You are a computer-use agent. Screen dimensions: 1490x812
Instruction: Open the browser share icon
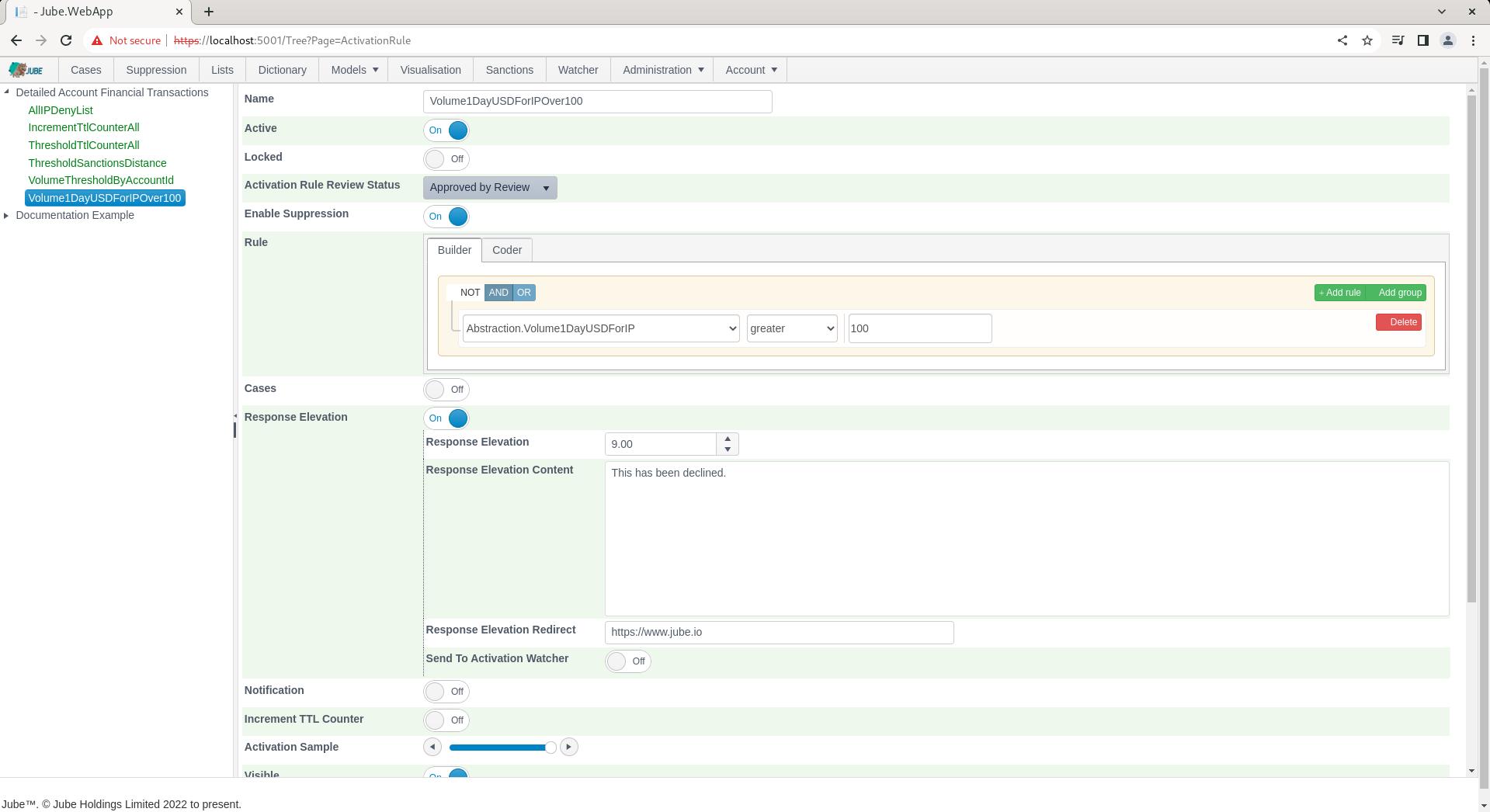tap(1342, 40)
